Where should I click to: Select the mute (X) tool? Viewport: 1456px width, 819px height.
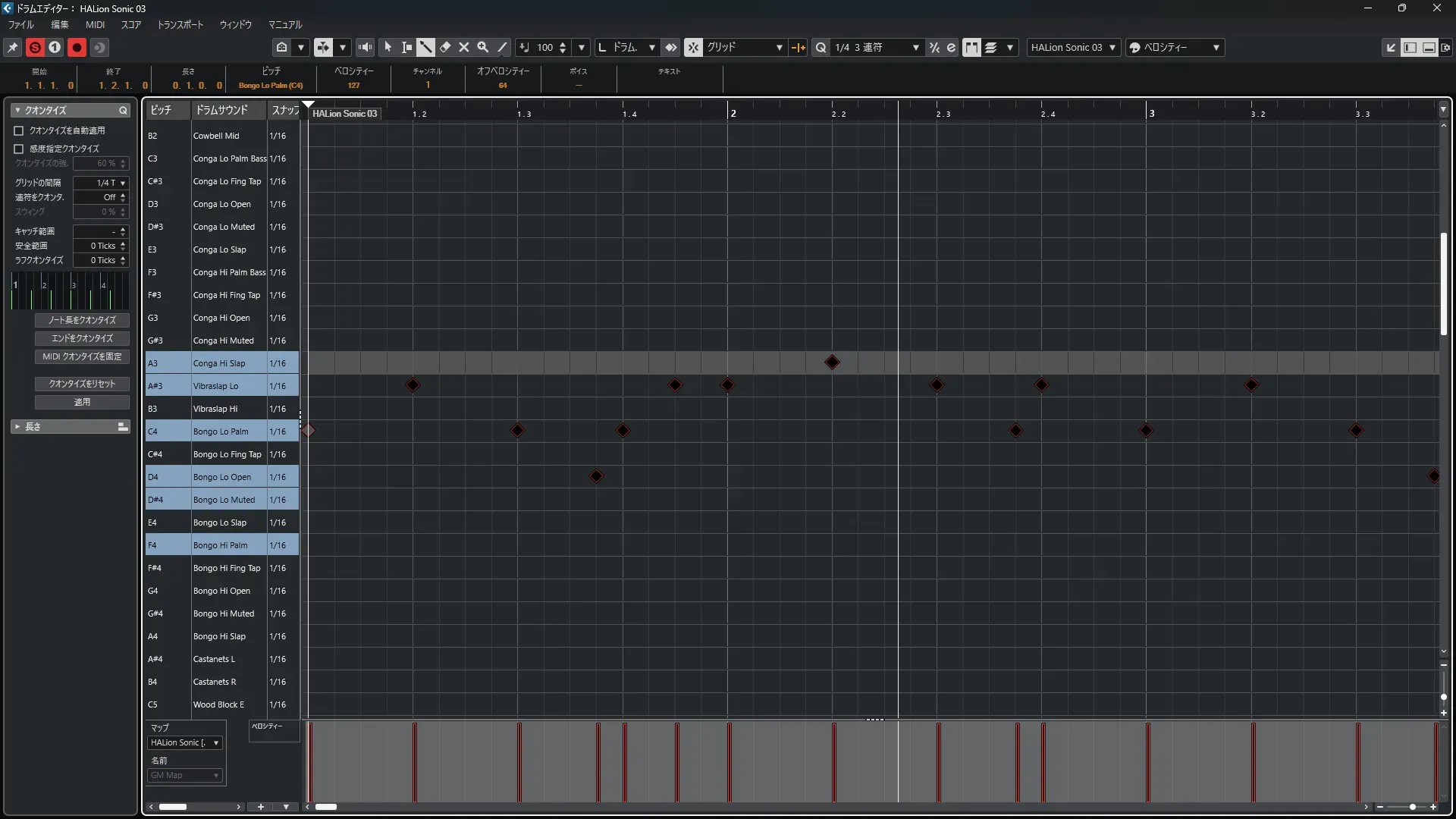[x=464, y=47]
